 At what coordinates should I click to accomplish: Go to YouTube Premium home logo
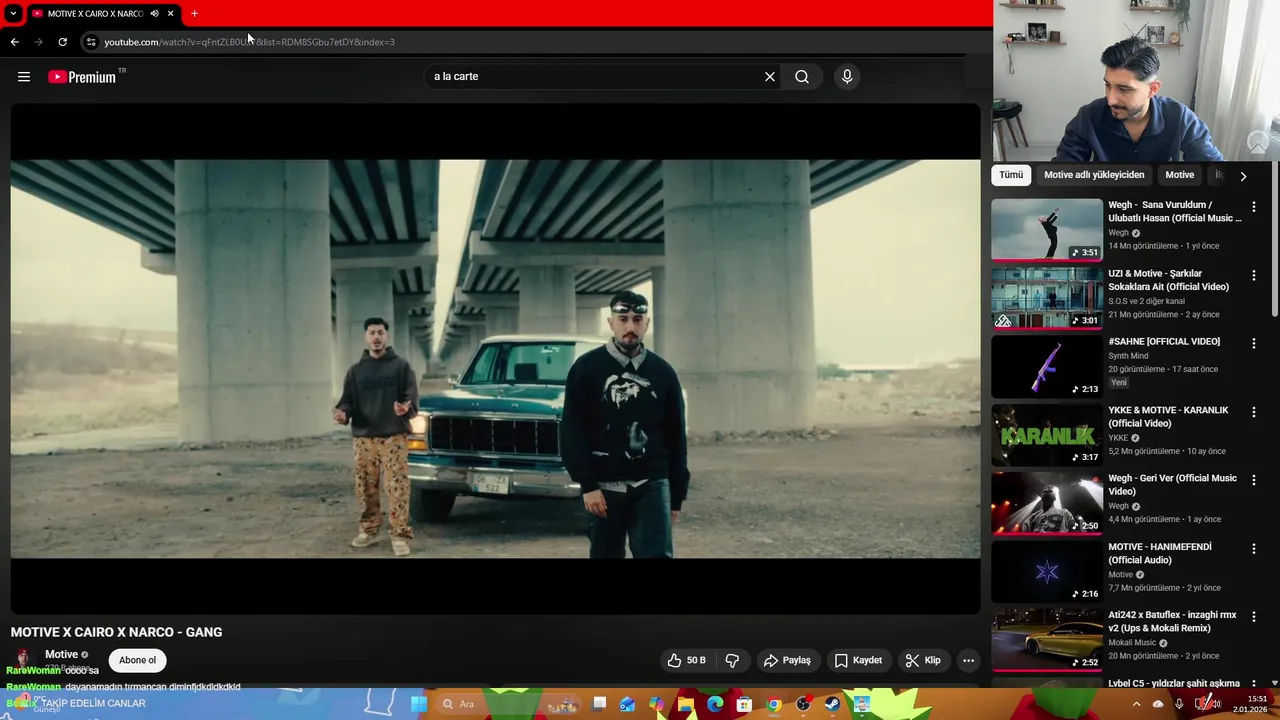82,77
